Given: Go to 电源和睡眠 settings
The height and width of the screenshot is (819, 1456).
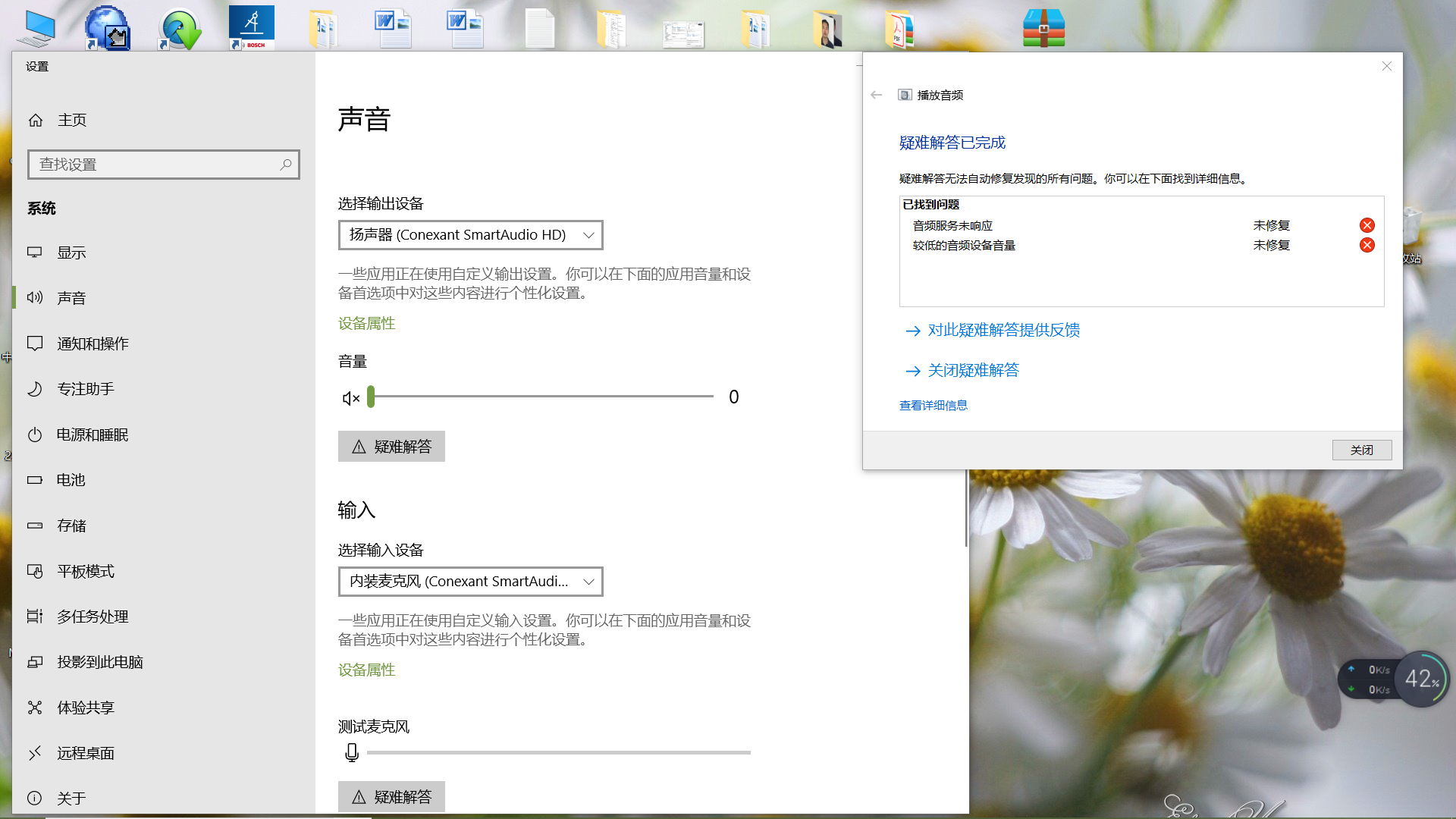Looking at the screenshot, I should [x=93, y=435].
